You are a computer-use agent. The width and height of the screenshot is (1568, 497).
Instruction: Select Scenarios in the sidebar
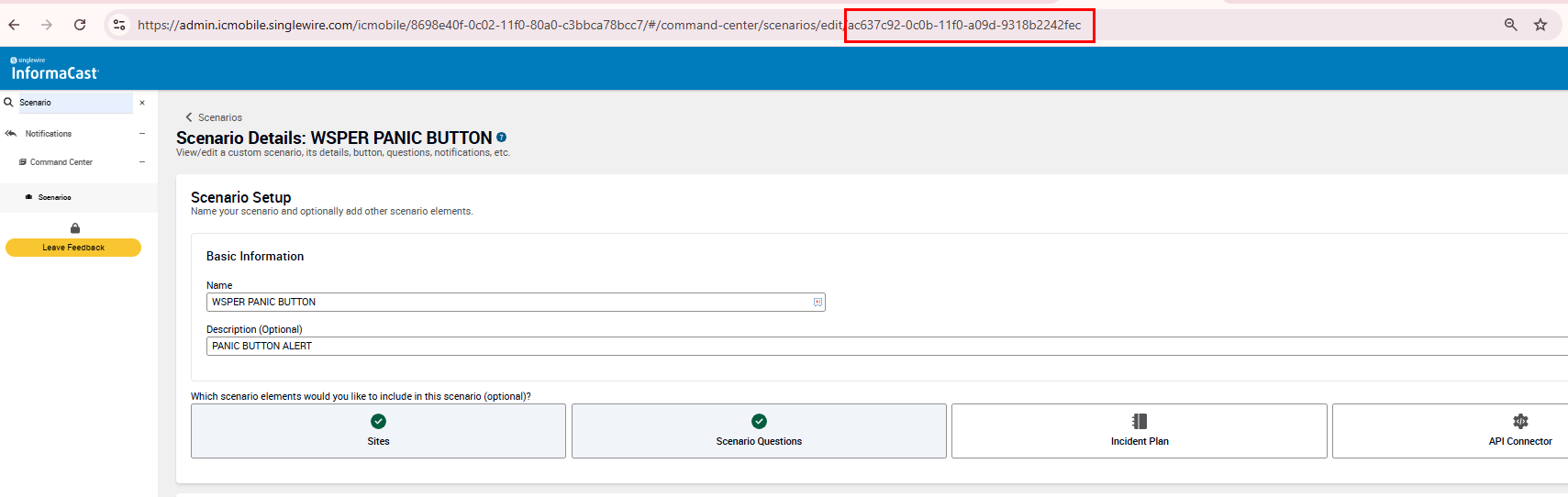point(54,197)
